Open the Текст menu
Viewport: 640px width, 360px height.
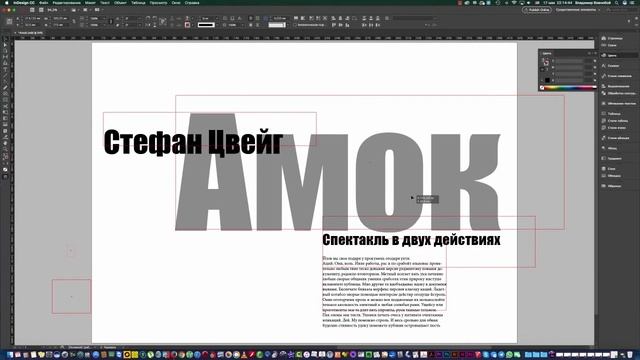pyautogui.click(x=105, y=3)
